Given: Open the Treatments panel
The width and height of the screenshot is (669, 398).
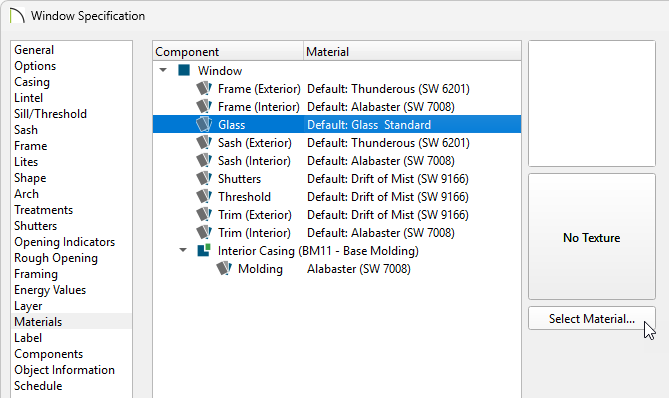Looking at the screenshot, I should point(44,210).
